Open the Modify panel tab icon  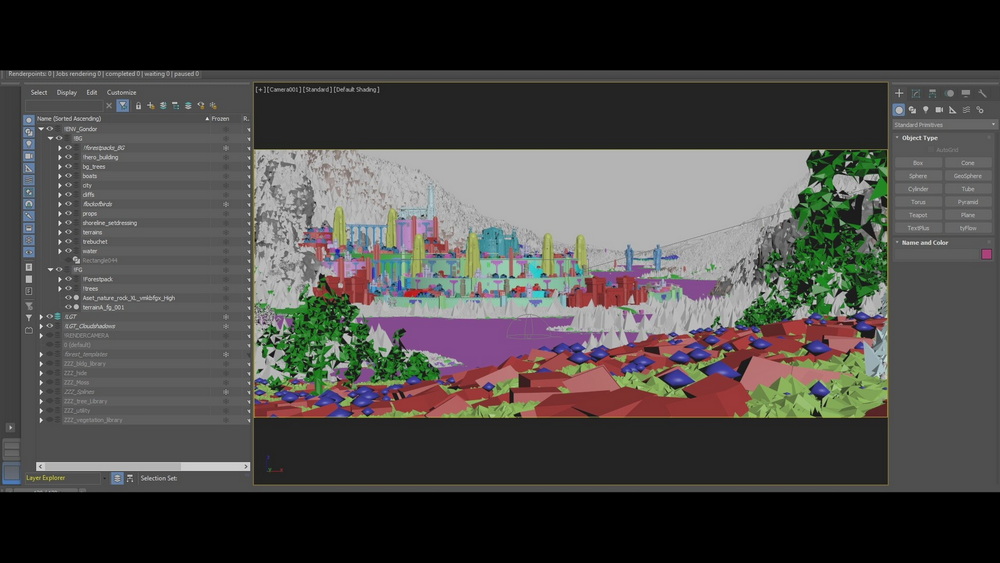coord(915,94)
